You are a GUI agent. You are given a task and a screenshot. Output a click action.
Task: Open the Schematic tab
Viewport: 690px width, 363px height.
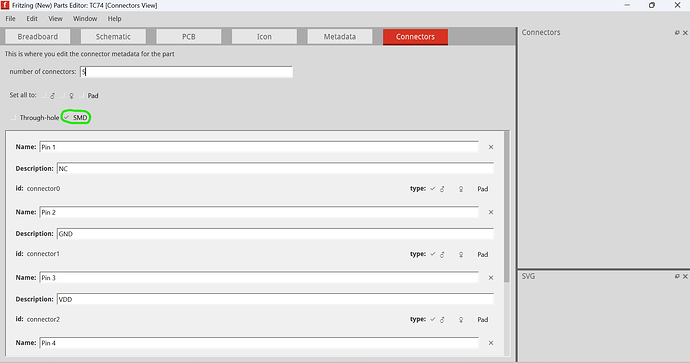tap(113, 37)
